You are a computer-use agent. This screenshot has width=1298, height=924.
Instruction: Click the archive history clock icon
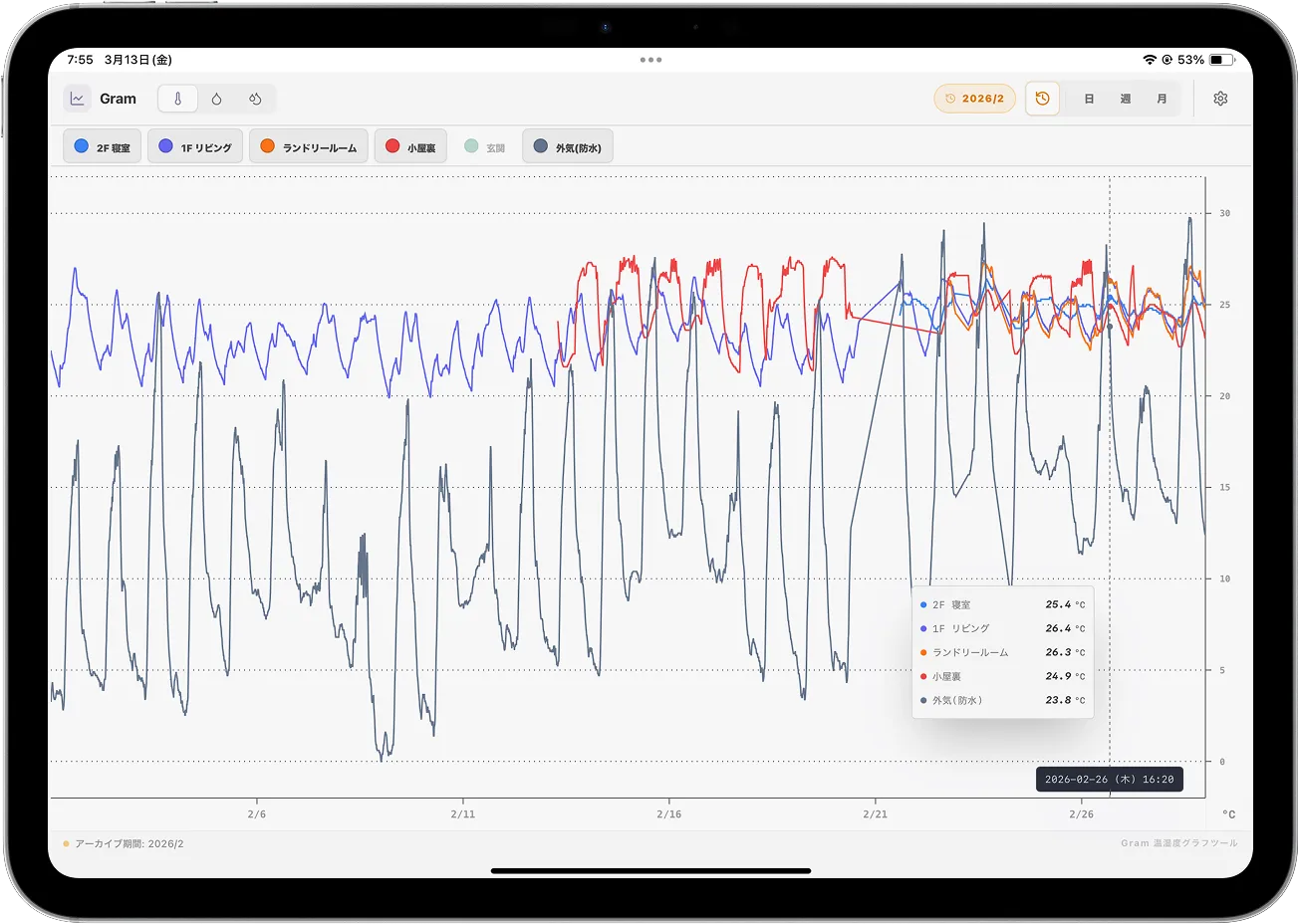pos(1042,99)
